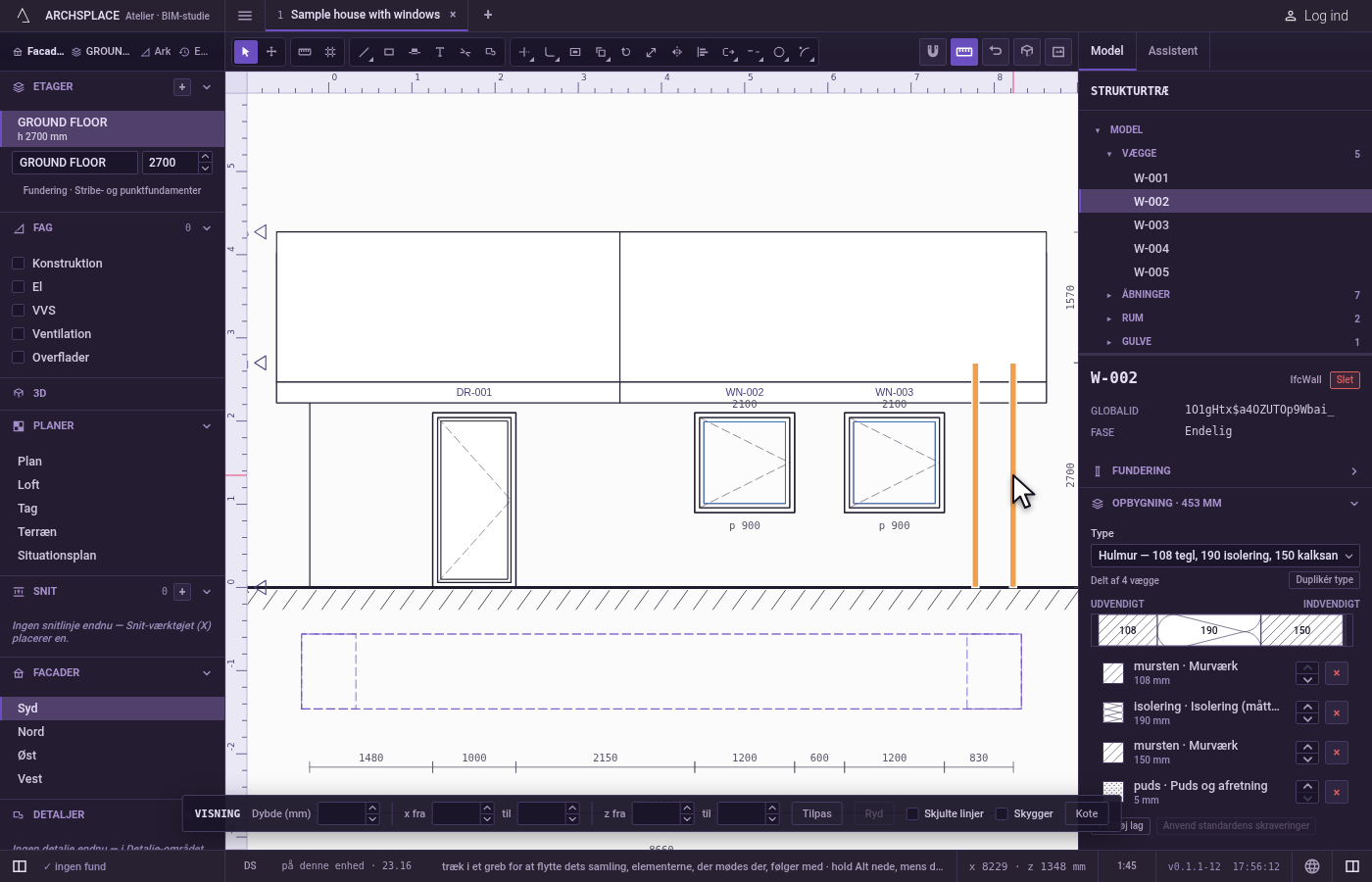Click the 190 isolering layer in wall diagram
Screen dimensions: 1372x882
click(x=1209, y=630)
